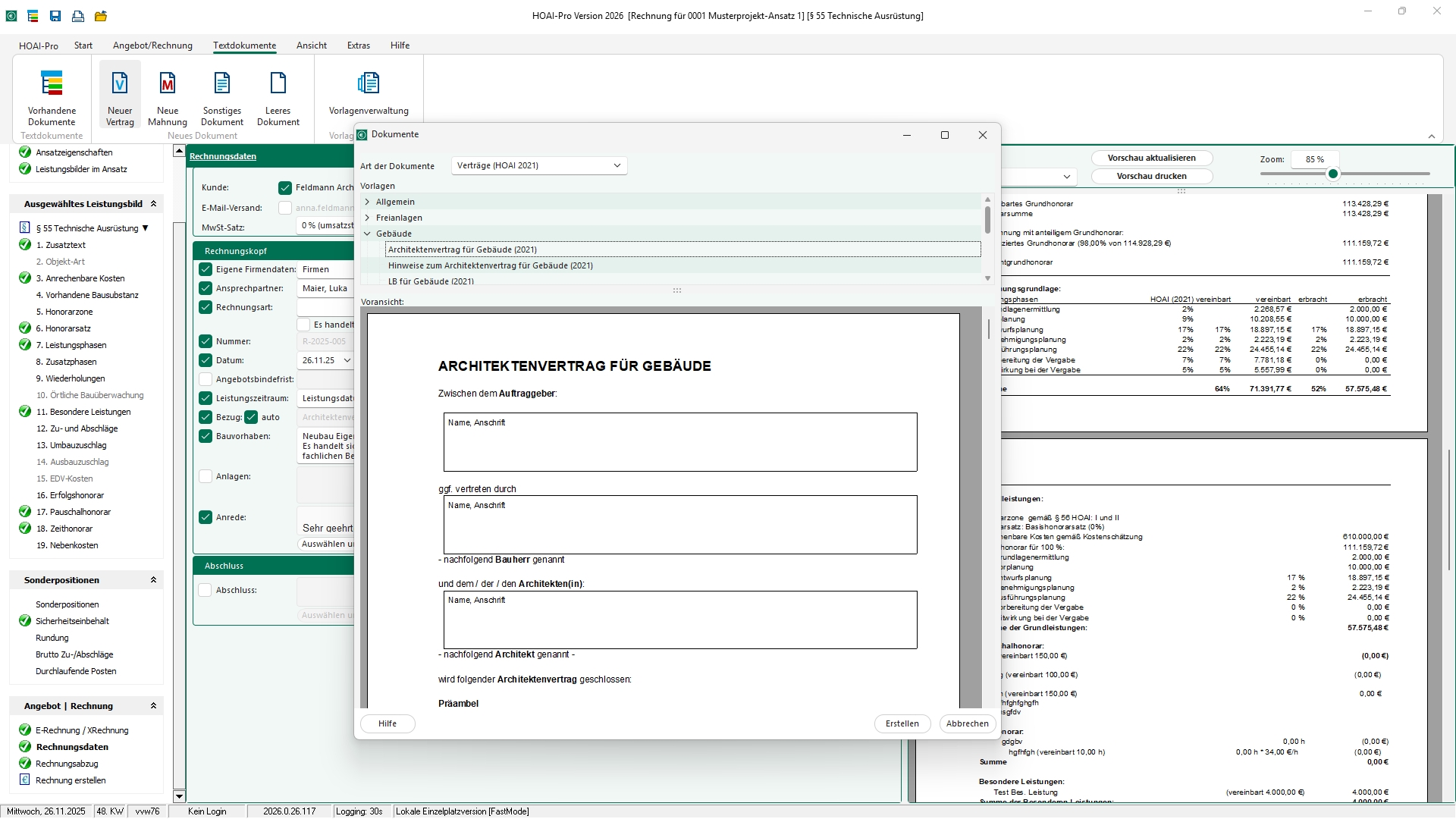The image size is (1456, 819).
Task: Click the Erstellen button
Action: [902, 723]
